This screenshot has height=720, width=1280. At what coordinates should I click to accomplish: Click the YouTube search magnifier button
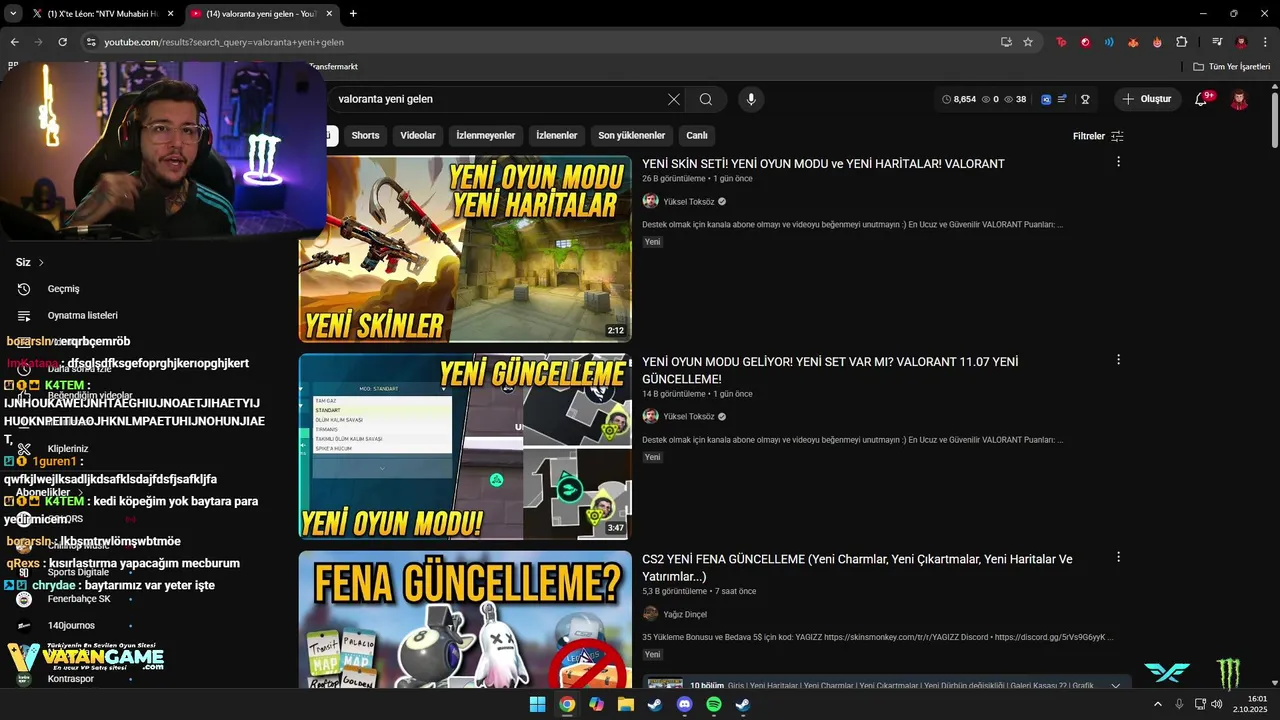[706, 99]
